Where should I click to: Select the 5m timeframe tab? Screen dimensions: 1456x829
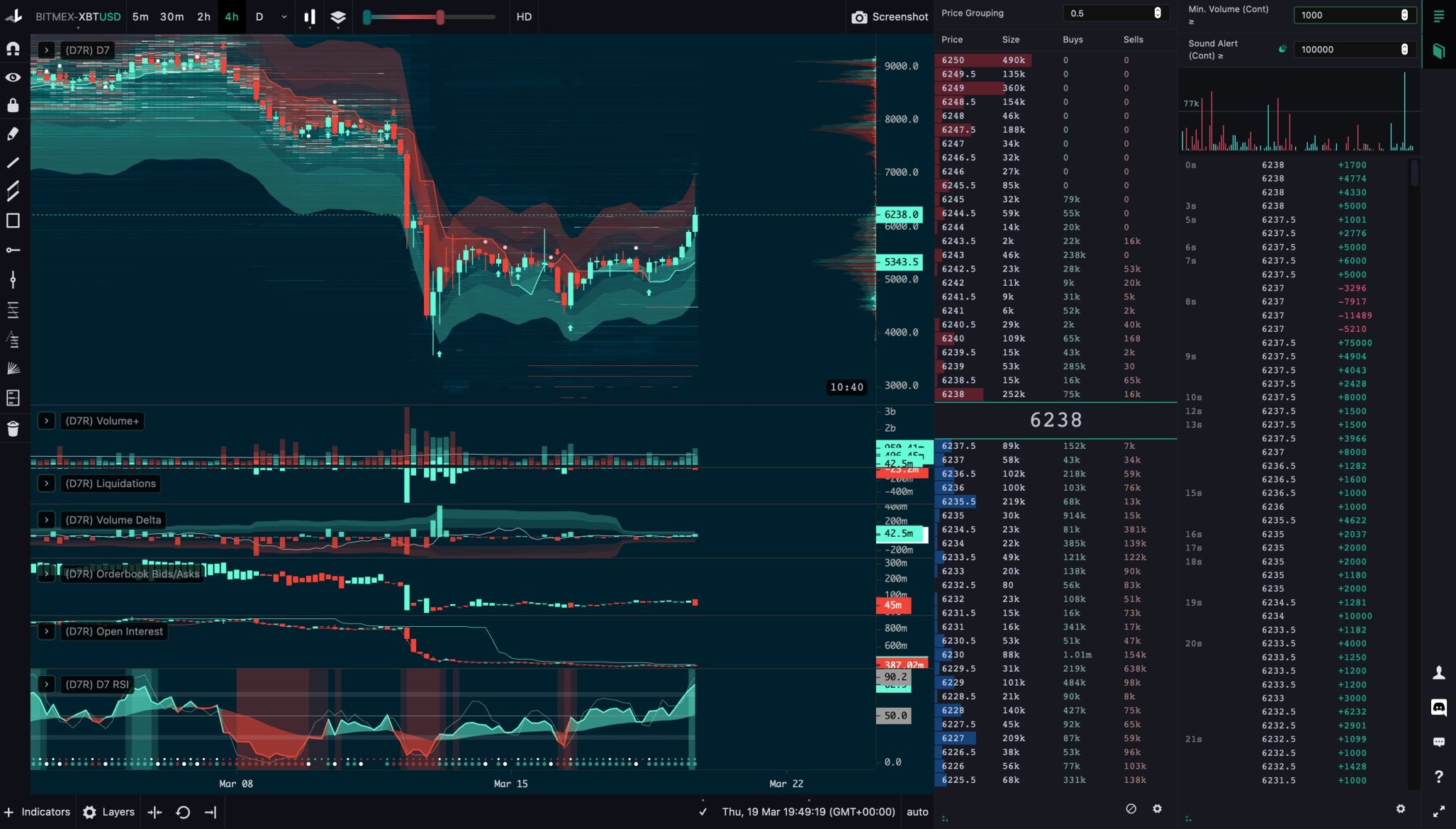point(142,16)
